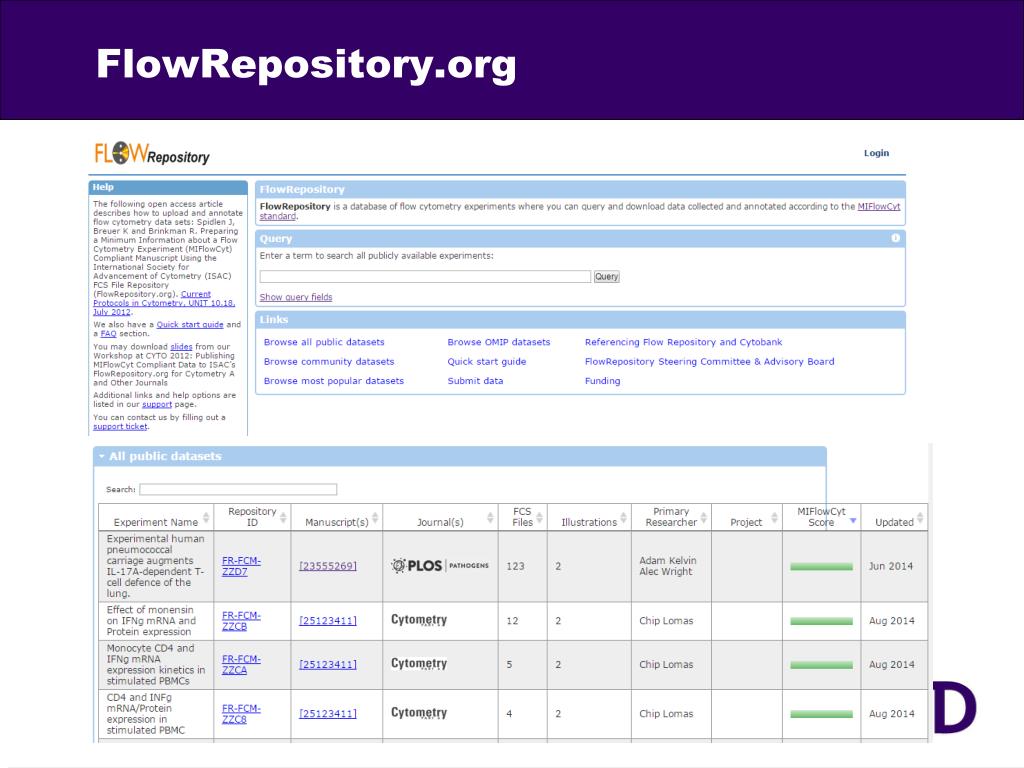Open Current Protocols in Cytometry link
Screen dimensions: 1024x768
tap(164, 303)
